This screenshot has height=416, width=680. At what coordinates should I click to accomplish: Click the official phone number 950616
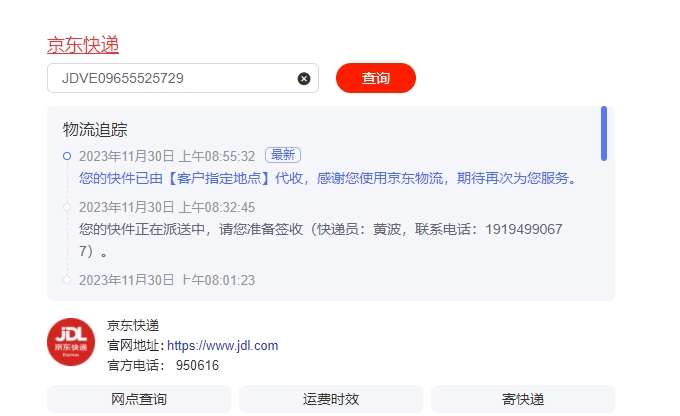(x=197, y=365)
